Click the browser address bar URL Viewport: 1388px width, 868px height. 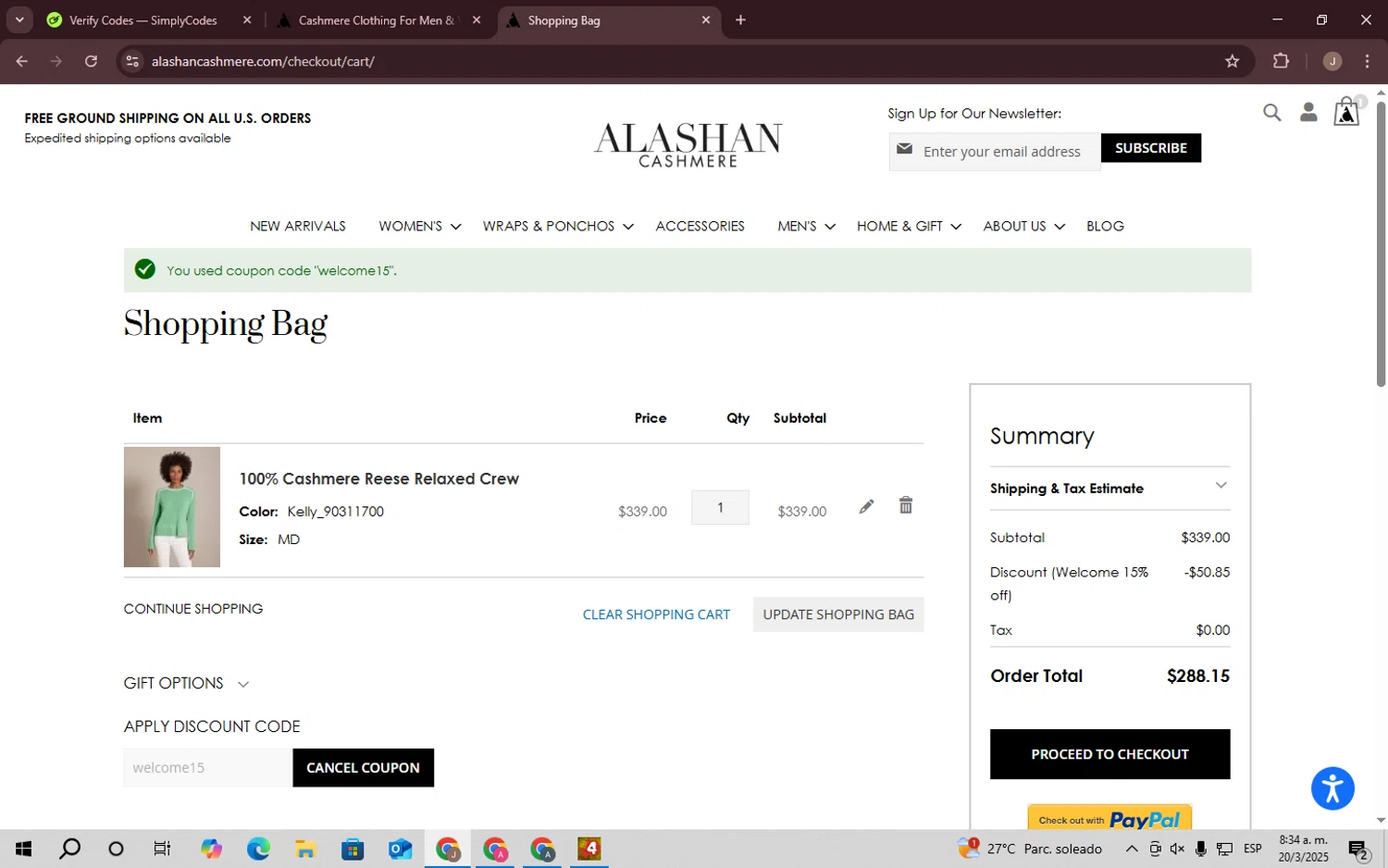(263, 61)
